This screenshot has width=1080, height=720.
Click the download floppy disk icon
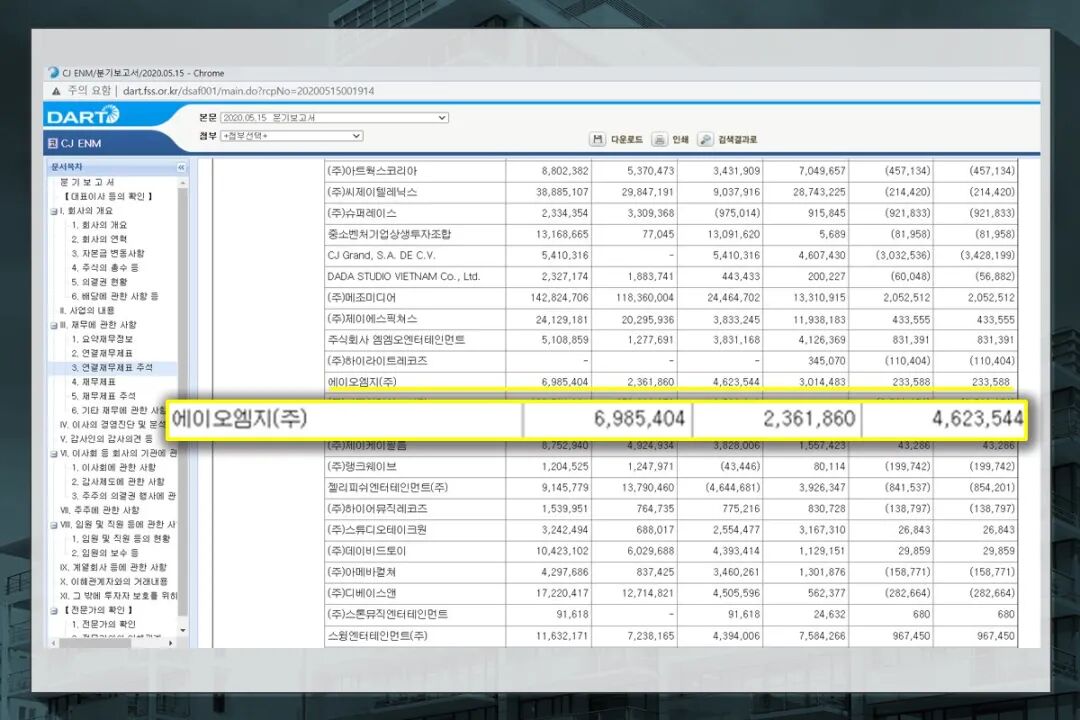tap(597, 139)
